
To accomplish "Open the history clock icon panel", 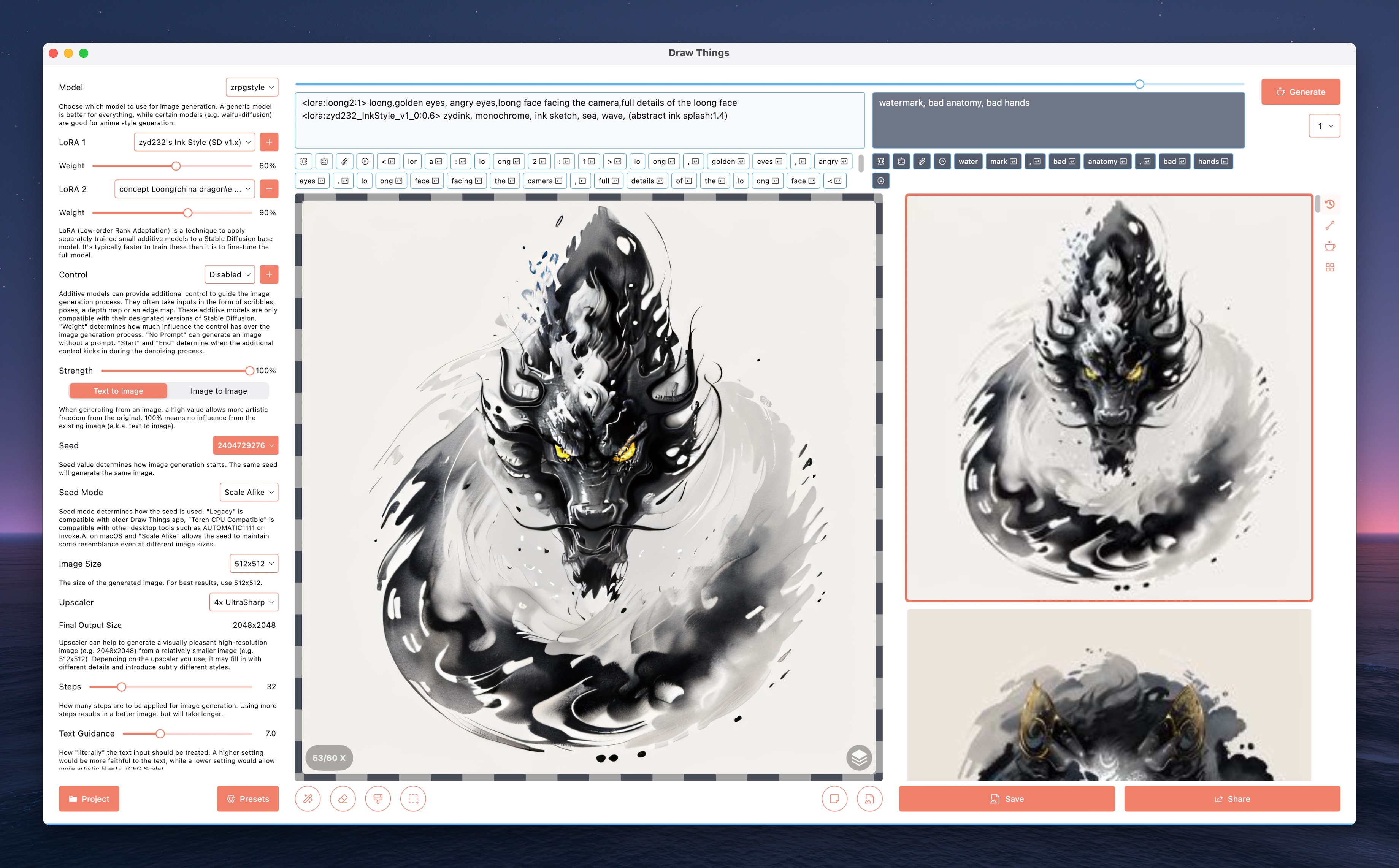I will point(1329,204).
